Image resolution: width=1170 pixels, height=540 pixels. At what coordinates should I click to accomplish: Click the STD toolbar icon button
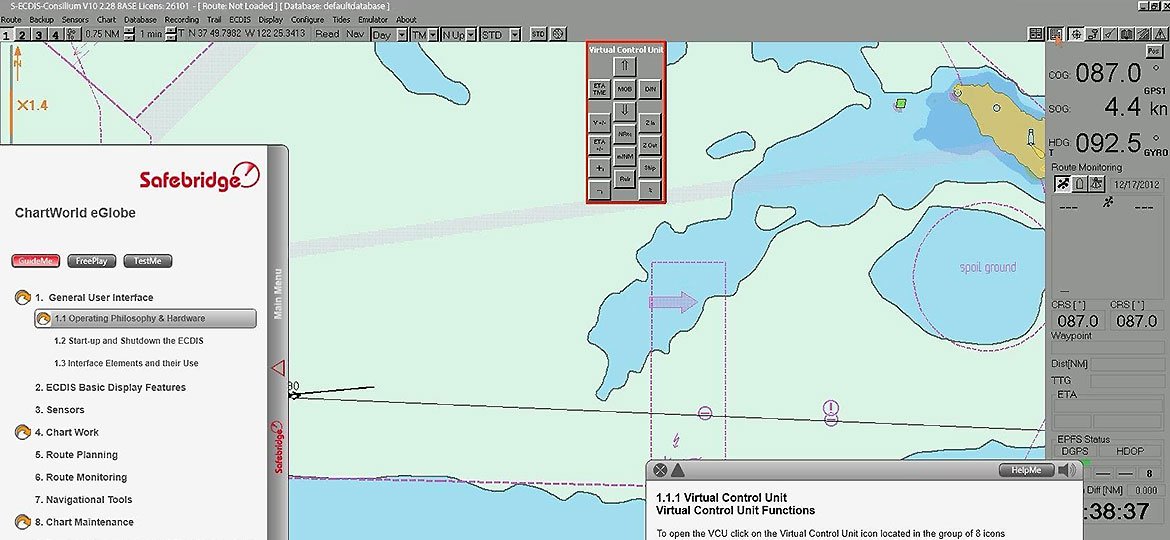click(538, 34)
